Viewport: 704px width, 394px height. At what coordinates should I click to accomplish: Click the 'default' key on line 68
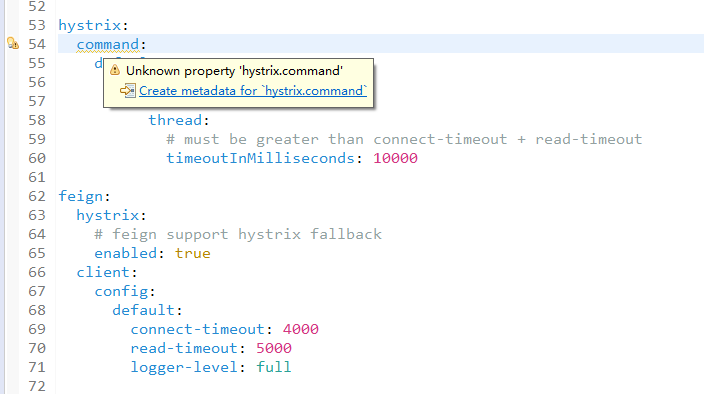point(144,310)
